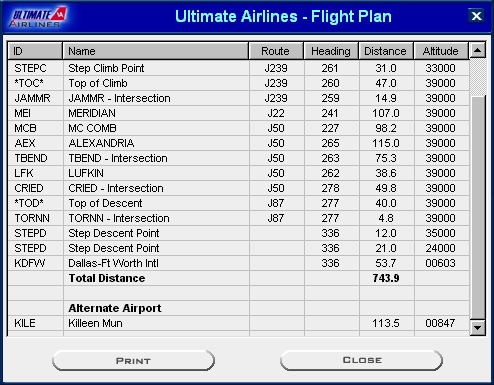Click the Route column header
494x385 pixels.
point(276,51)
